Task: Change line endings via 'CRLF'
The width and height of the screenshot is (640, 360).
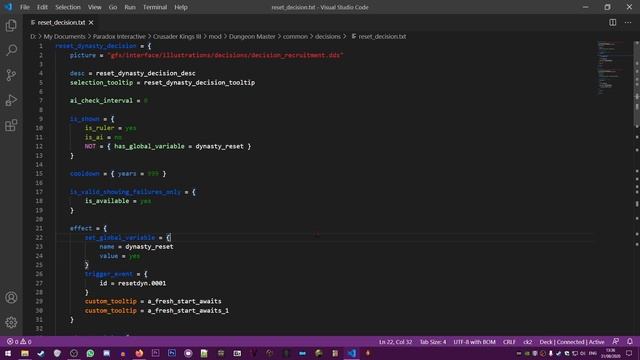Action: (509, 342)
